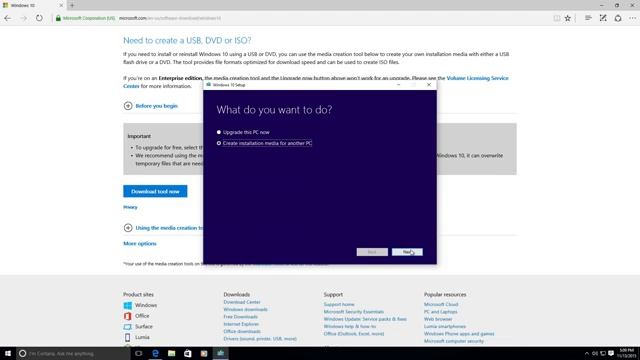Expand 'Using the media creation tool' section
Screen dimensions: 640x360
(x=163, y=228)
